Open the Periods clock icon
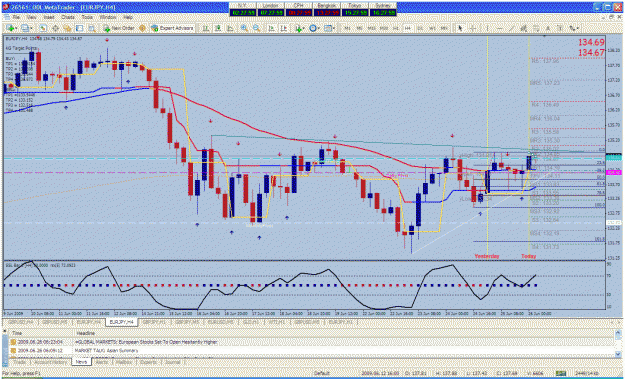The image size is (625, 379). tap(313, 28)
